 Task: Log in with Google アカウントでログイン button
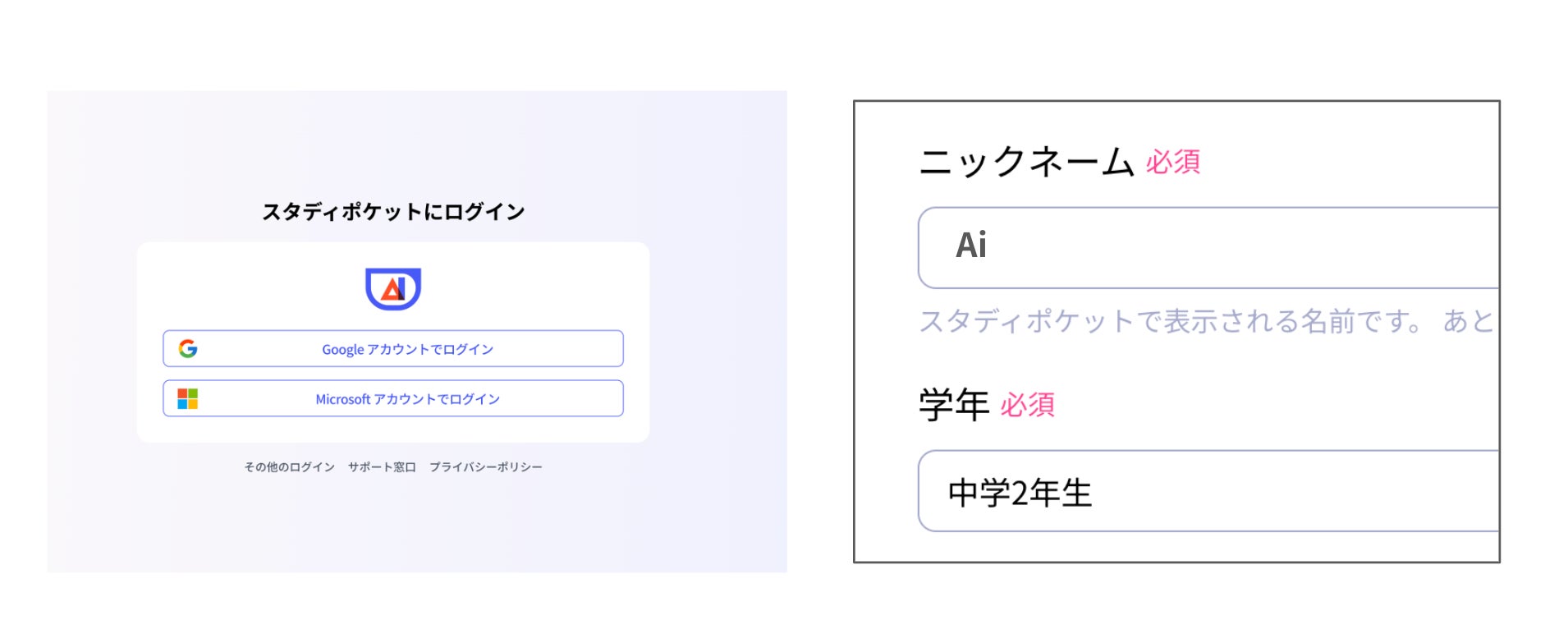(407, 349)
